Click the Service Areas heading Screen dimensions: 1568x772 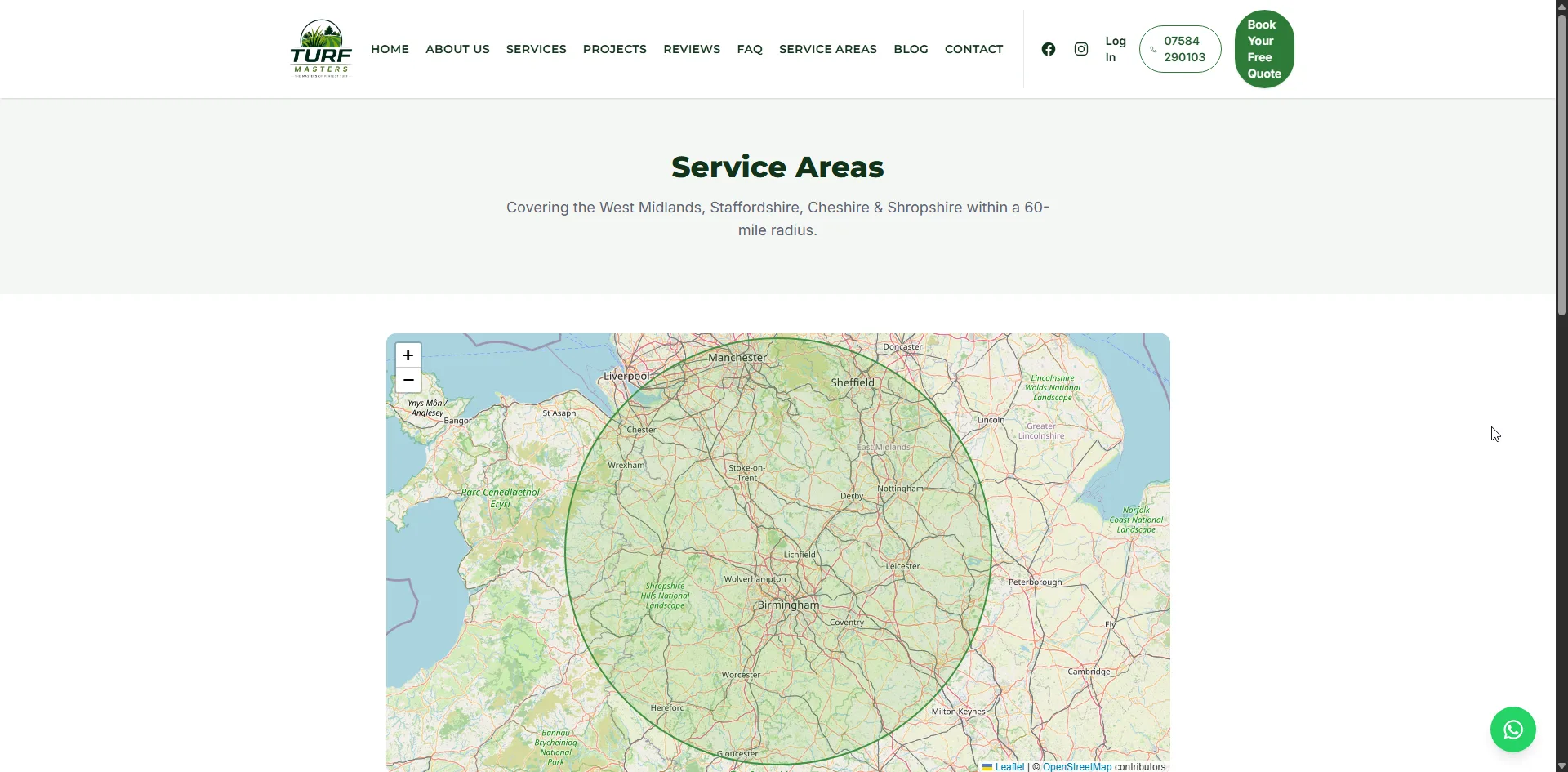coord(777,167)
